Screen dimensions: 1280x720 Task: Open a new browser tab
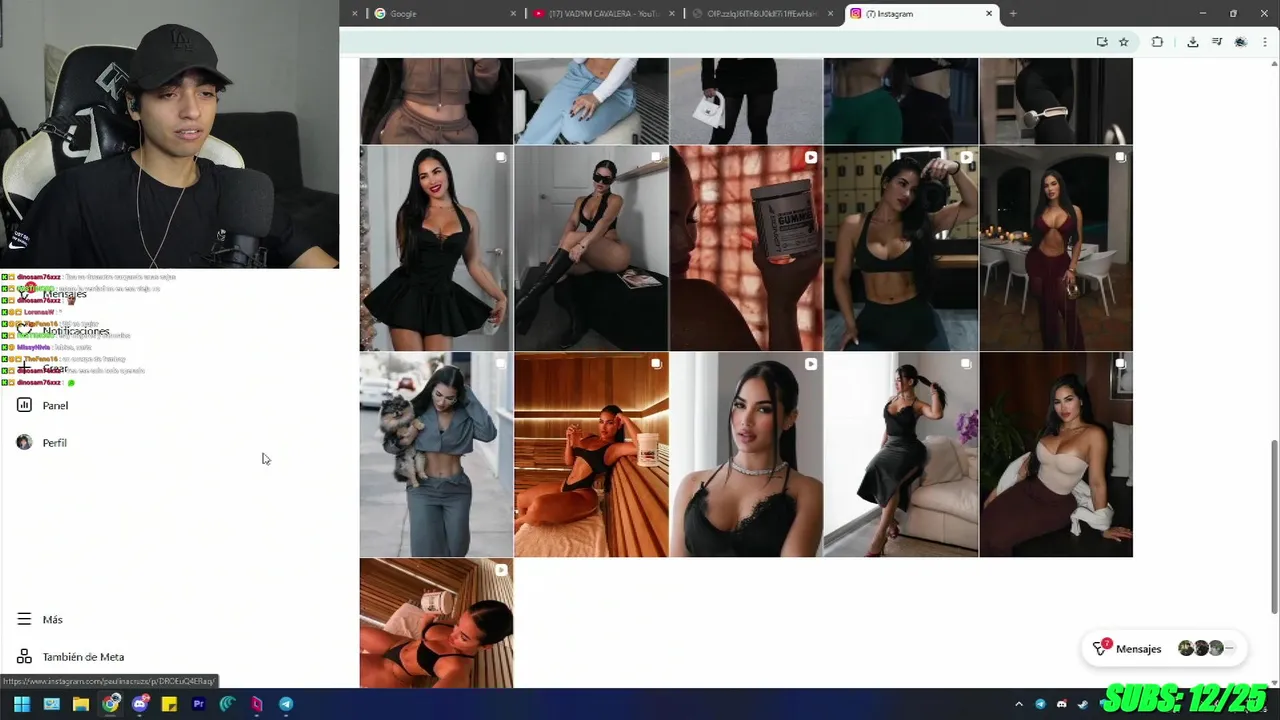point(1013,14)
